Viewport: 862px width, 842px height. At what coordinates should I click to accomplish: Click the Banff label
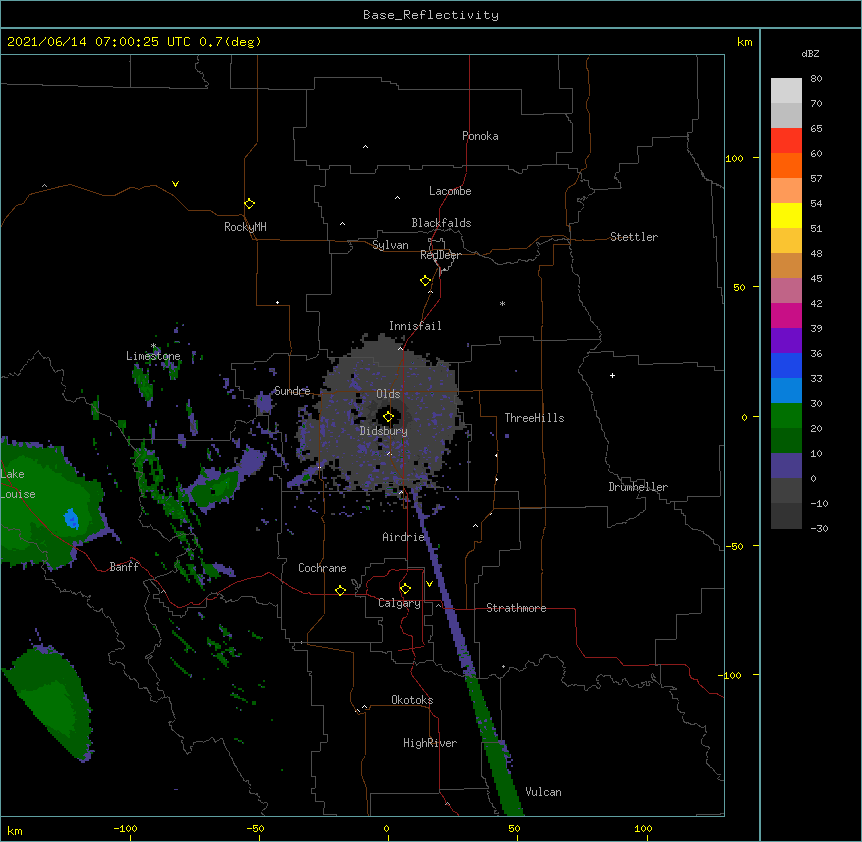pos(124,567)
